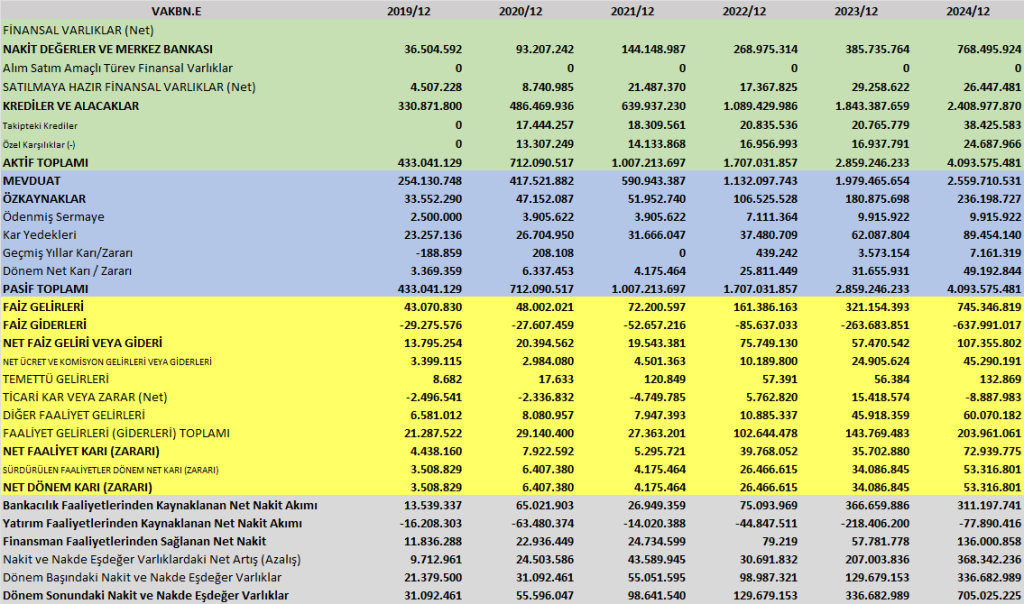Click value 2.408.977.870 in Krediler row
The image size is (1024, 604).
click(x=982, y=106)
